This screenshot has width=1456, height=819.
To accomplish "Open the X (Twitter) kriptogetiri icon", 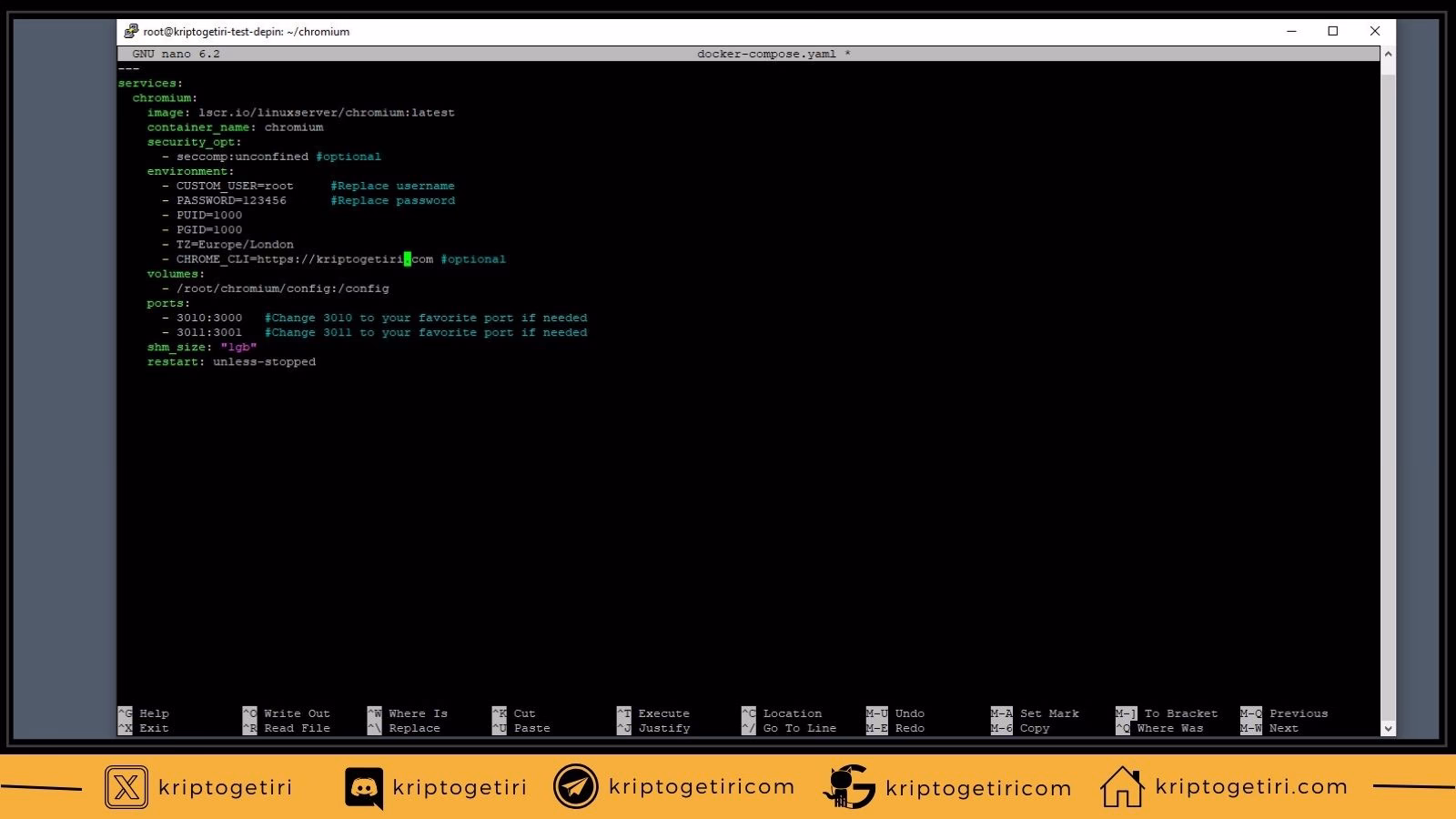I will (126, 787).
